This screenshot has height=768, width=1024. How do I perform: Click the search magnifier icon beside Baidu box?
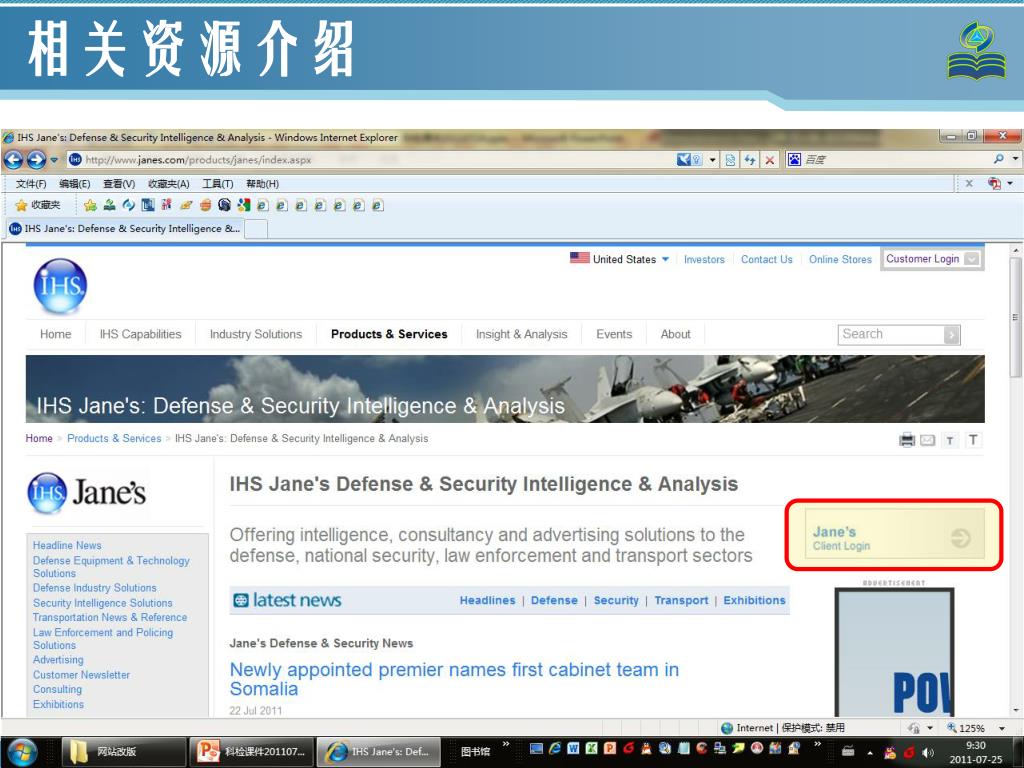pyautogui.click(x=999, y=159)
